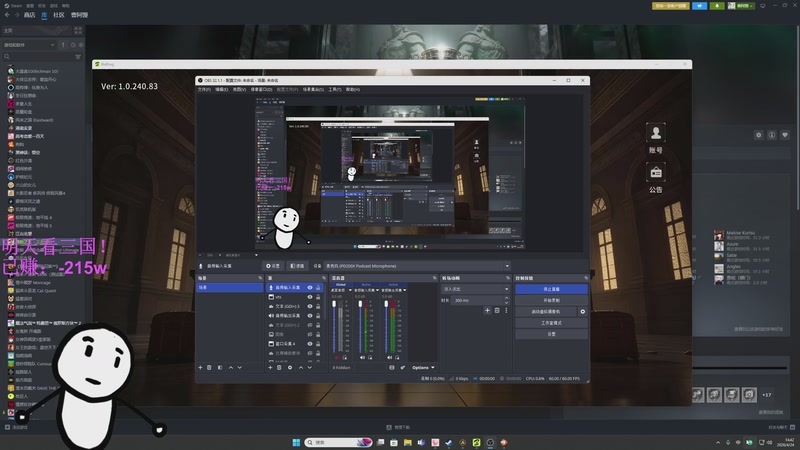Open Steam library 游戏和软件 category dropdown
This screenshot has height=450, width=800.
[29, 45]
